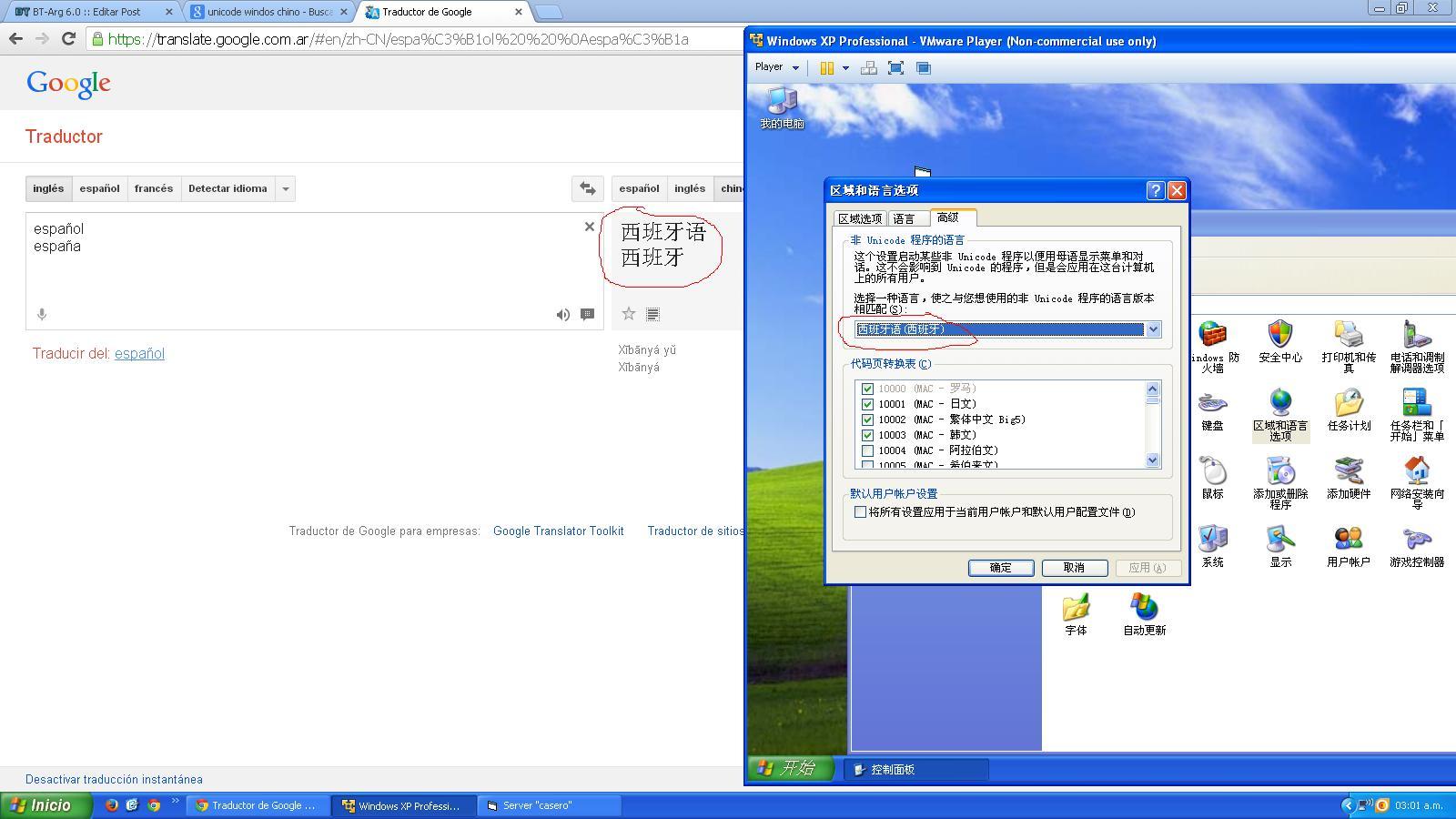Open 显示 display control panel icon
The image size is (1456, 819).
click(x=1280, y=547)
